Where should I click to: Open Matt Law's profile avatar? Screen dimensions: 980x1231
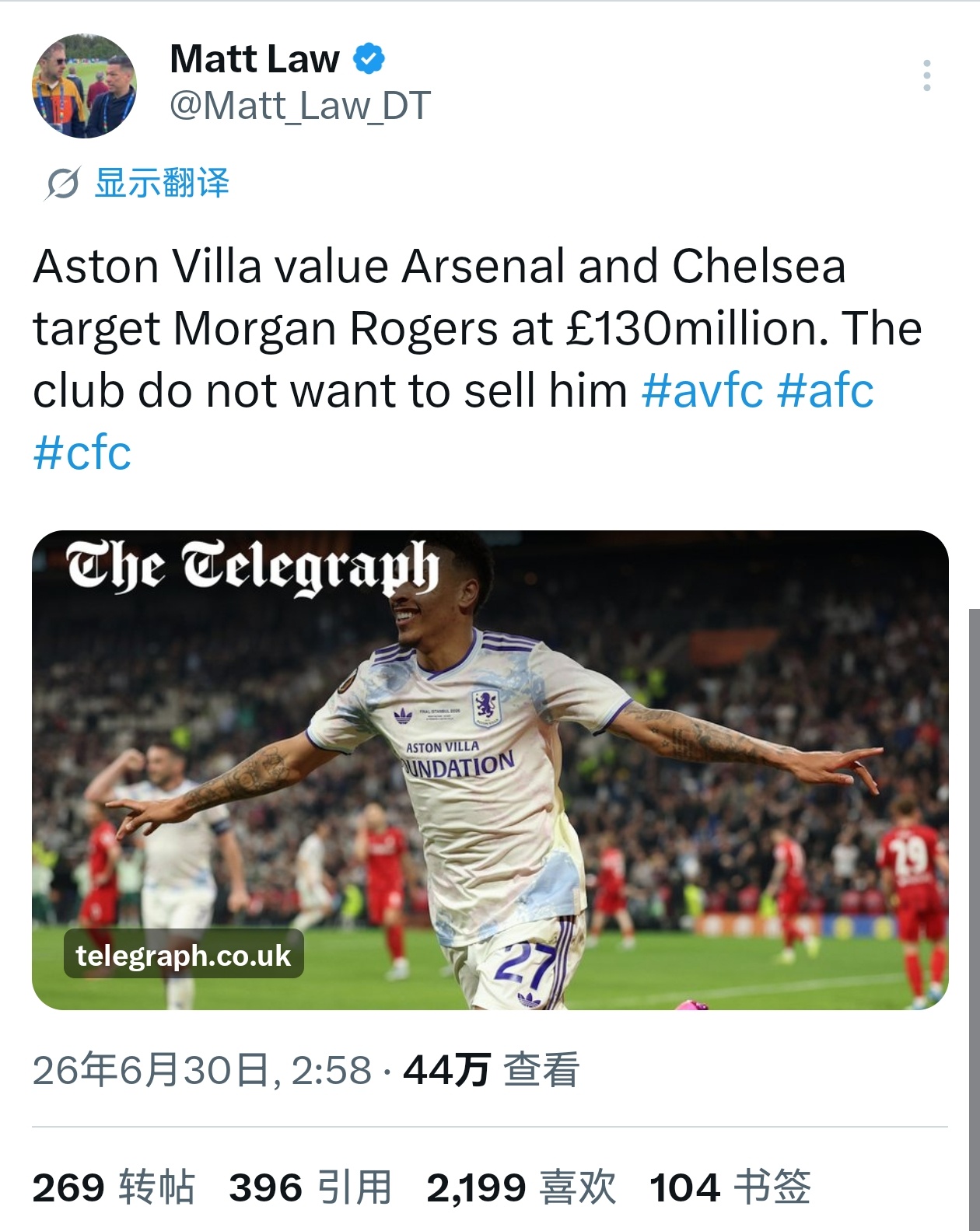pyautogui.click(x=84, y=86)
